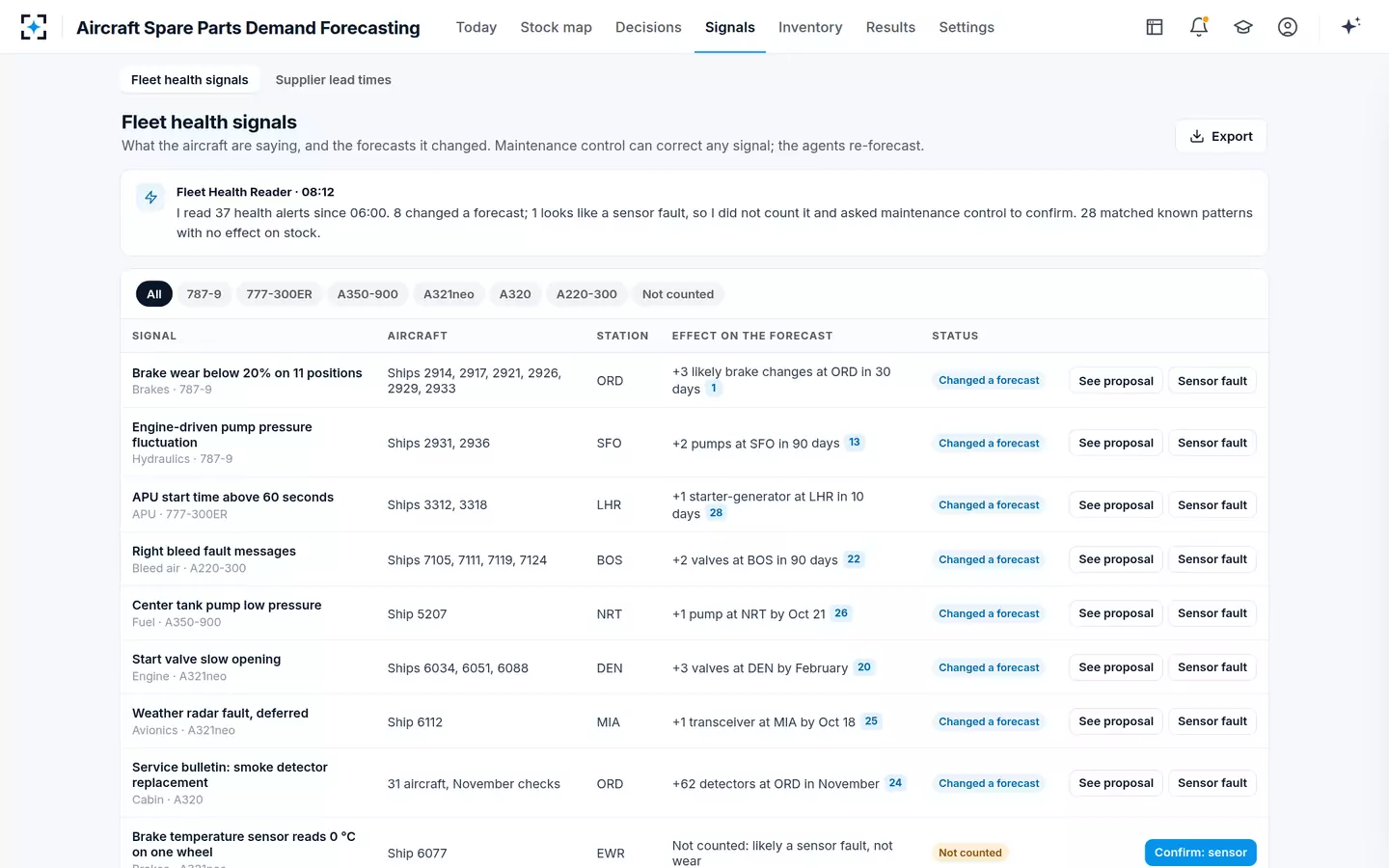Image resolution: width=1389 pixels, height=868 pixels.
Task: See proposal for start valve slow opening
Action: point(1116,667)
